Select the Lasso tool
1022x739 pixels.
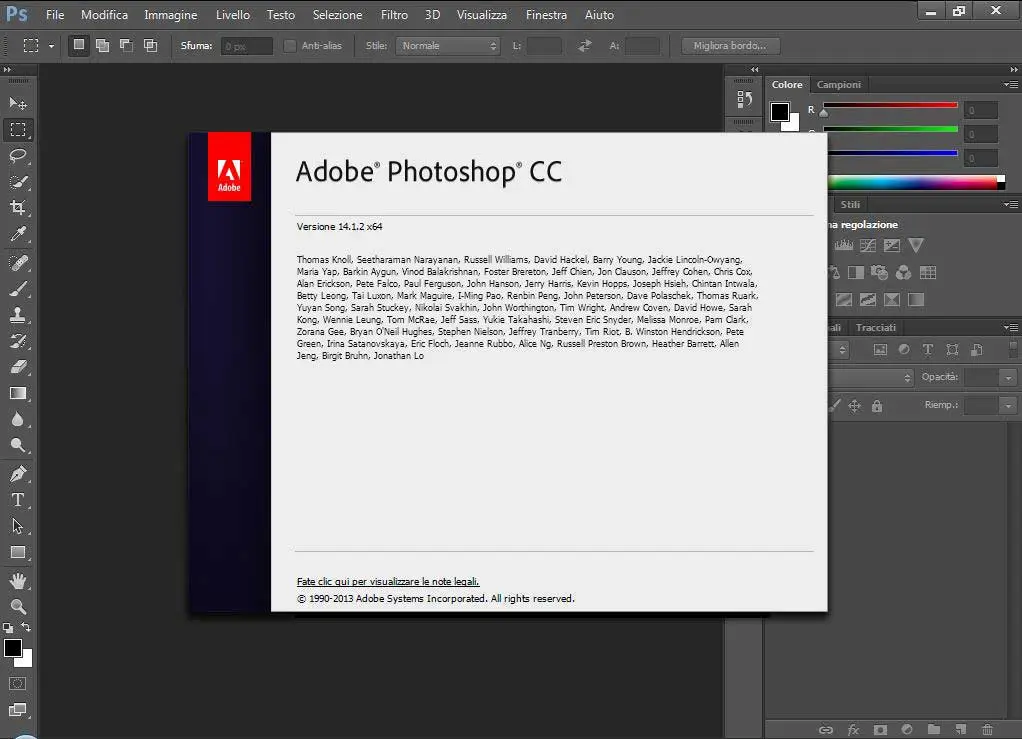tap(18, 156)
